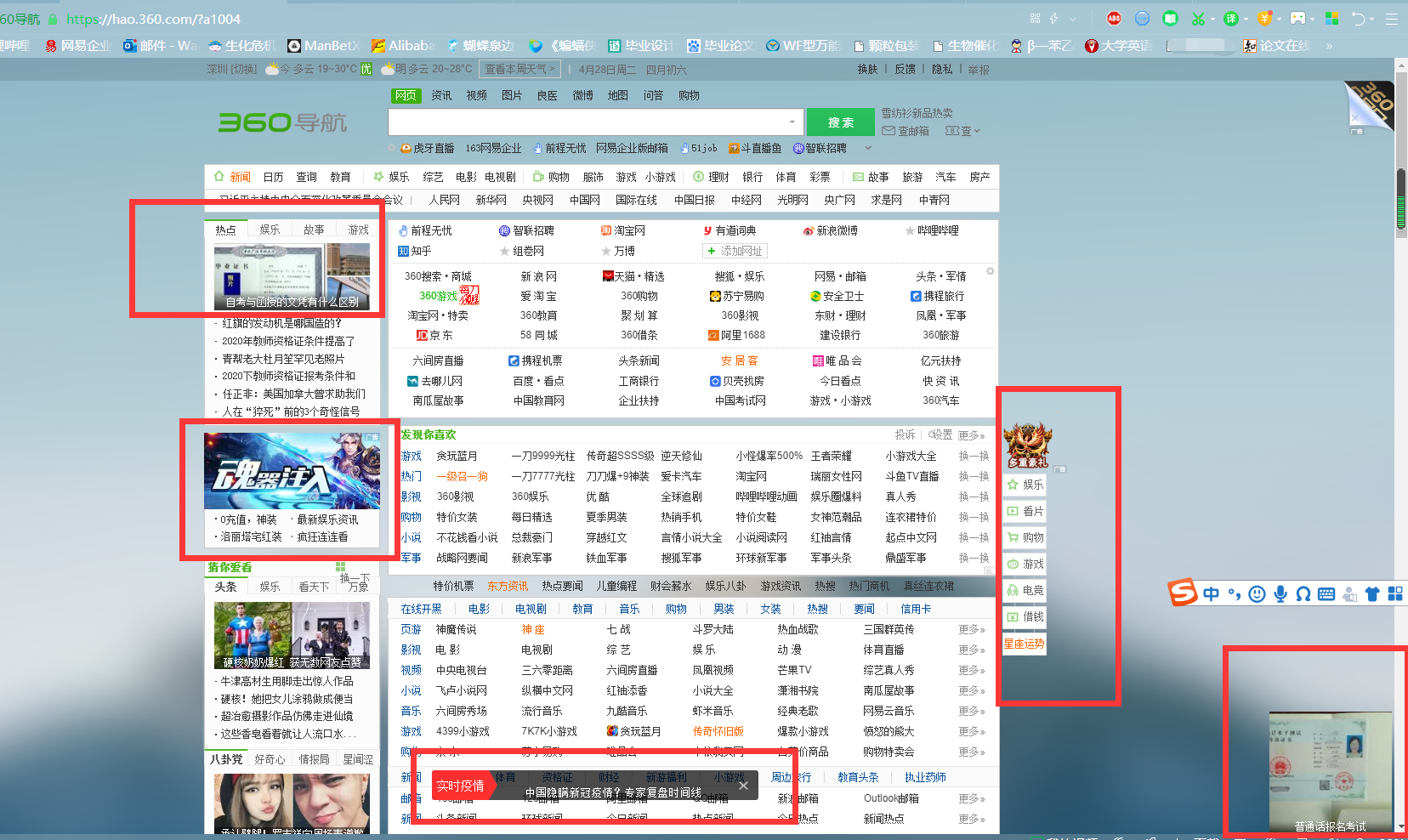The width and height of the screenshot is (1408, 840).
Task: Click the 深圳 [切换] city switch link
Action: (232, 69)
